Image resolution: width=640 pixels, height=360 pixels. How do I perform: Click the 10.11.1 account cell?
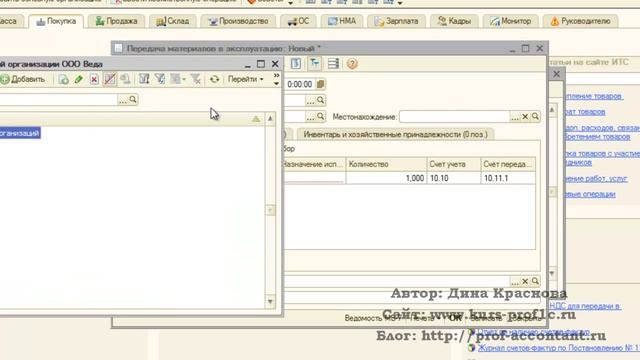click(x=508, y=178)
